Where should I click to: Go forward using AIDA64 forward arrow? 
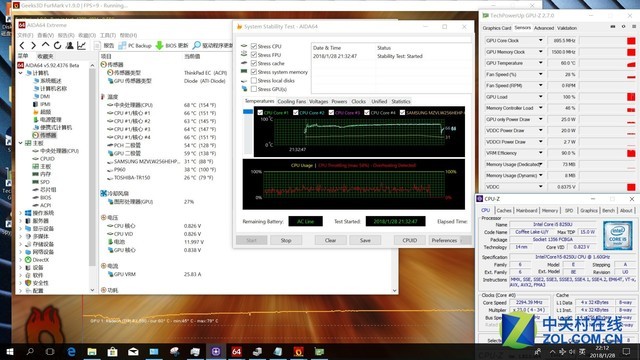(x=33, y=45)
